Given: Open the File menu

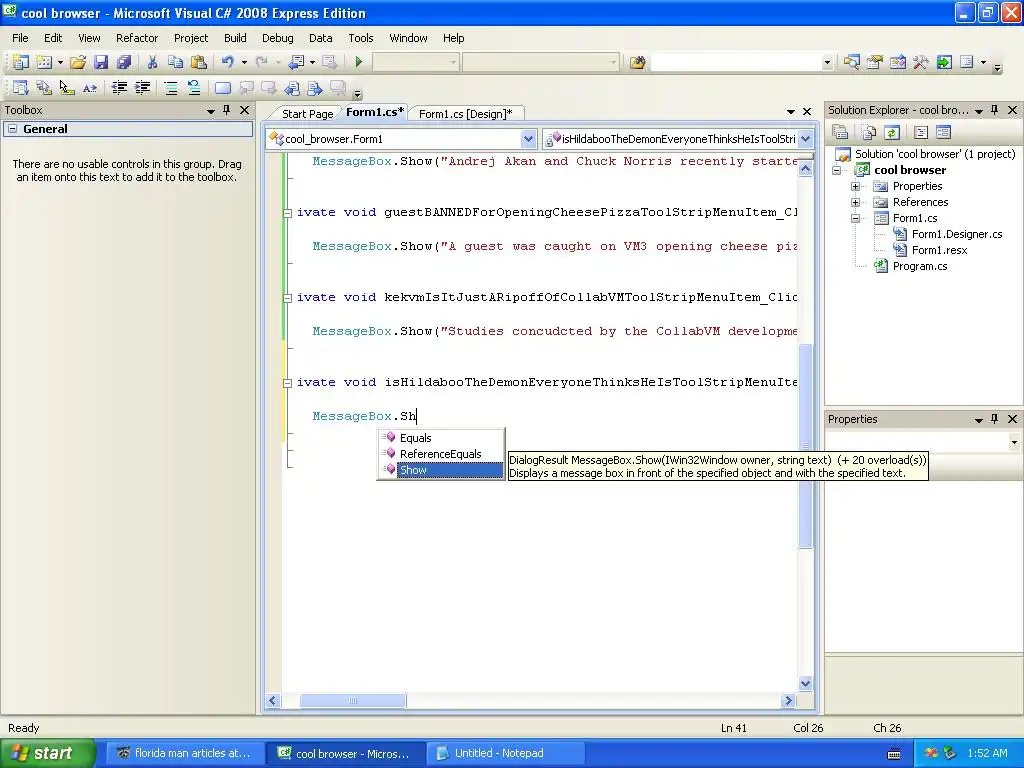Looking at the screenshot, I should [x=20, y=38].
